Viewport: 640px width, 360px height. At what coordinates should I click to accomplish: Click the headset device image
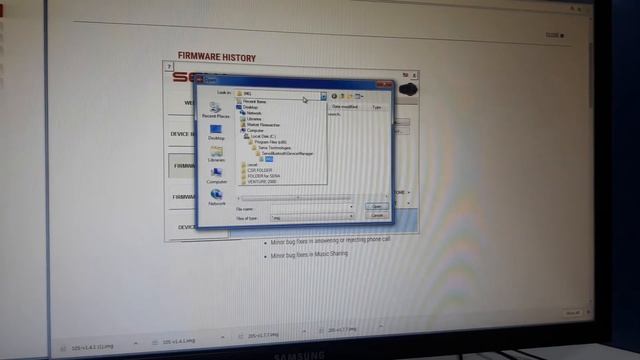(407, 89)
